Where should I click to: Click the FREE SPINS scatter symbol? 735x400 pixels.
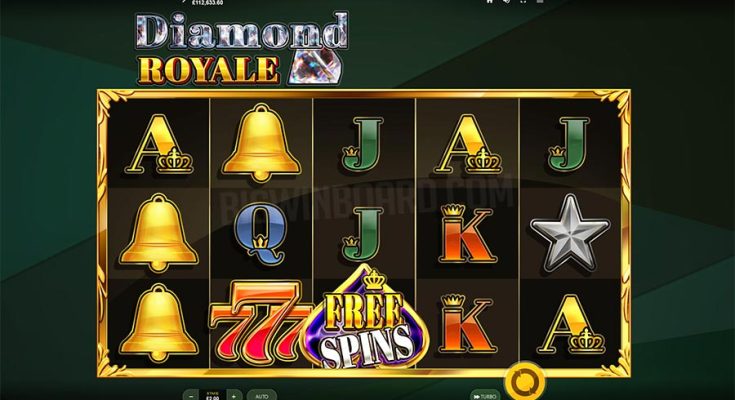click(x=365, y=319)
